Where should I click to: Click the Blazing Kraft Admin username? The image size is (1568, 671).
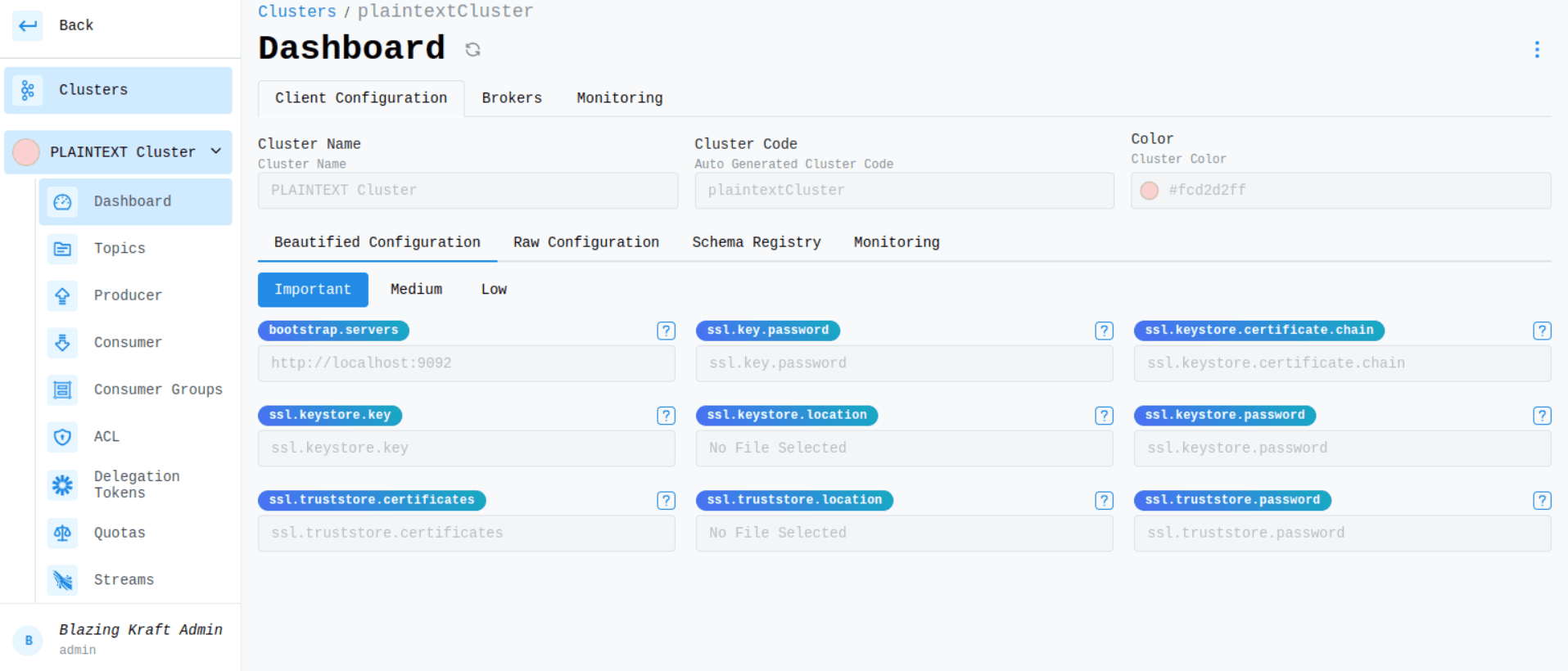point(141,630)
